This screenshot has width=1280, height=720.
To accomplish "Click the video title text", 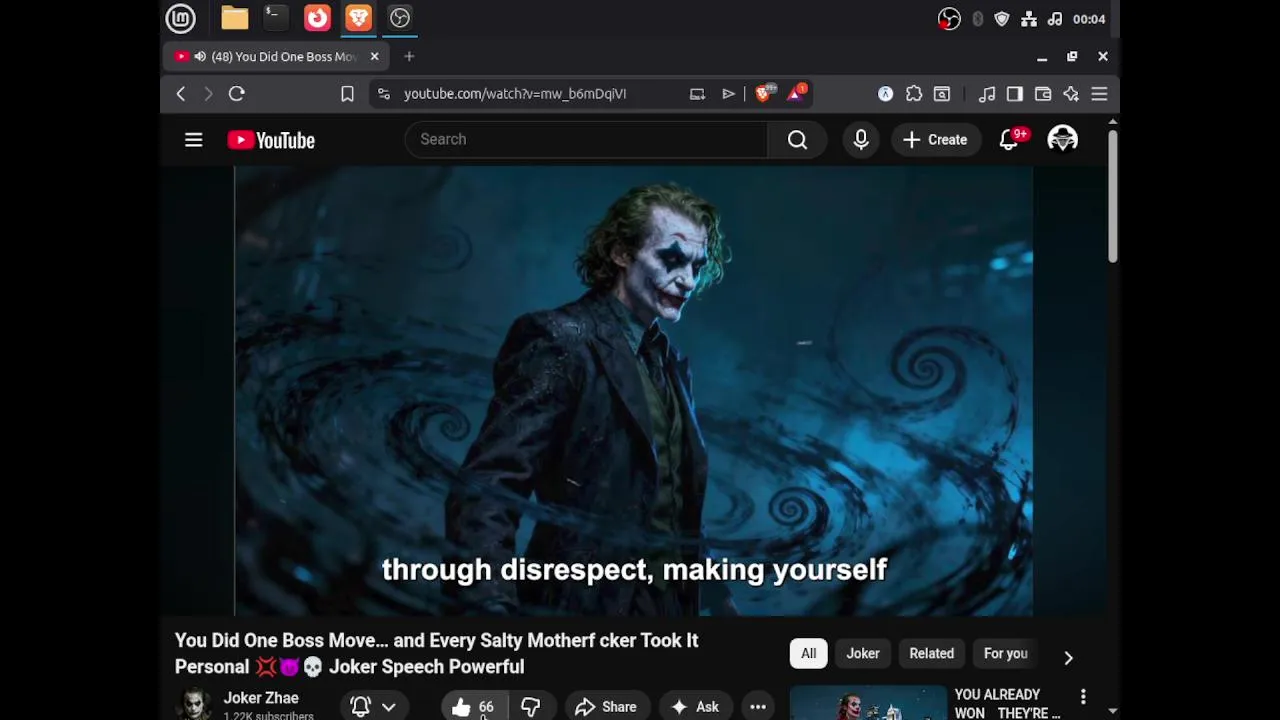I will (x=437, y=654).
